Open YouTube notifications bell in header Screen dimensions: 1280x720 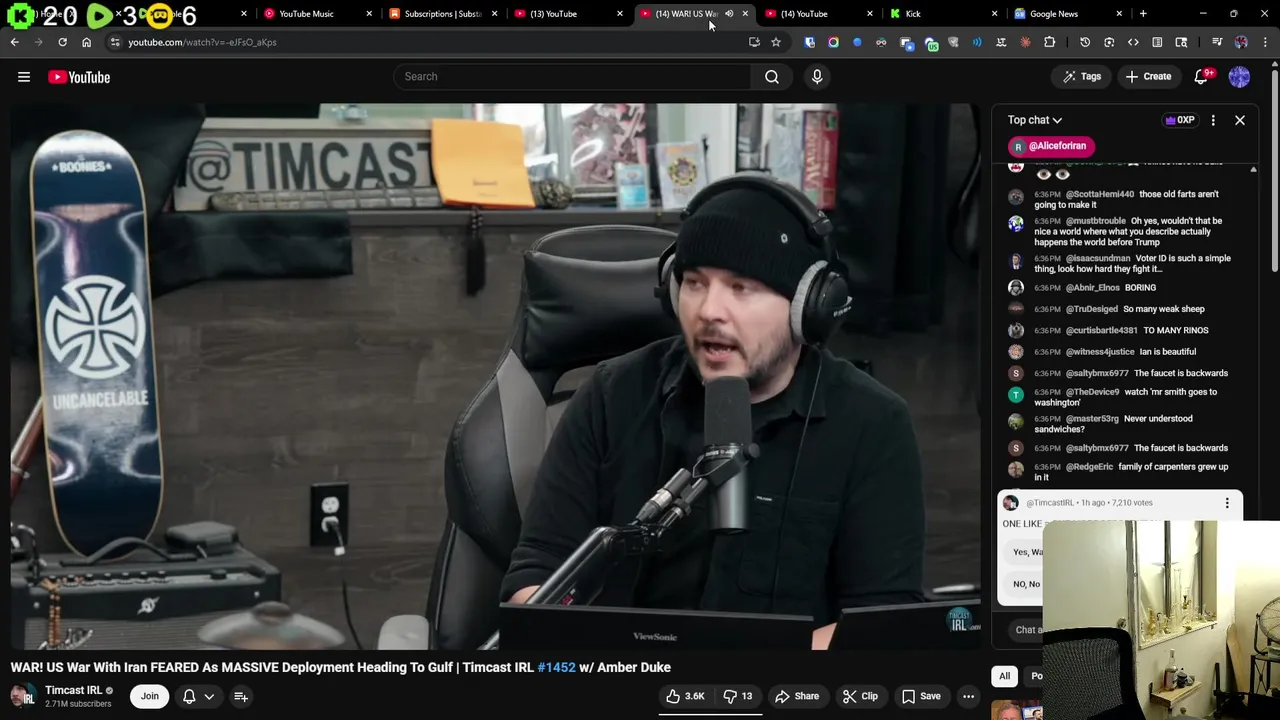pyautogui.click(x=1203, y=77)
